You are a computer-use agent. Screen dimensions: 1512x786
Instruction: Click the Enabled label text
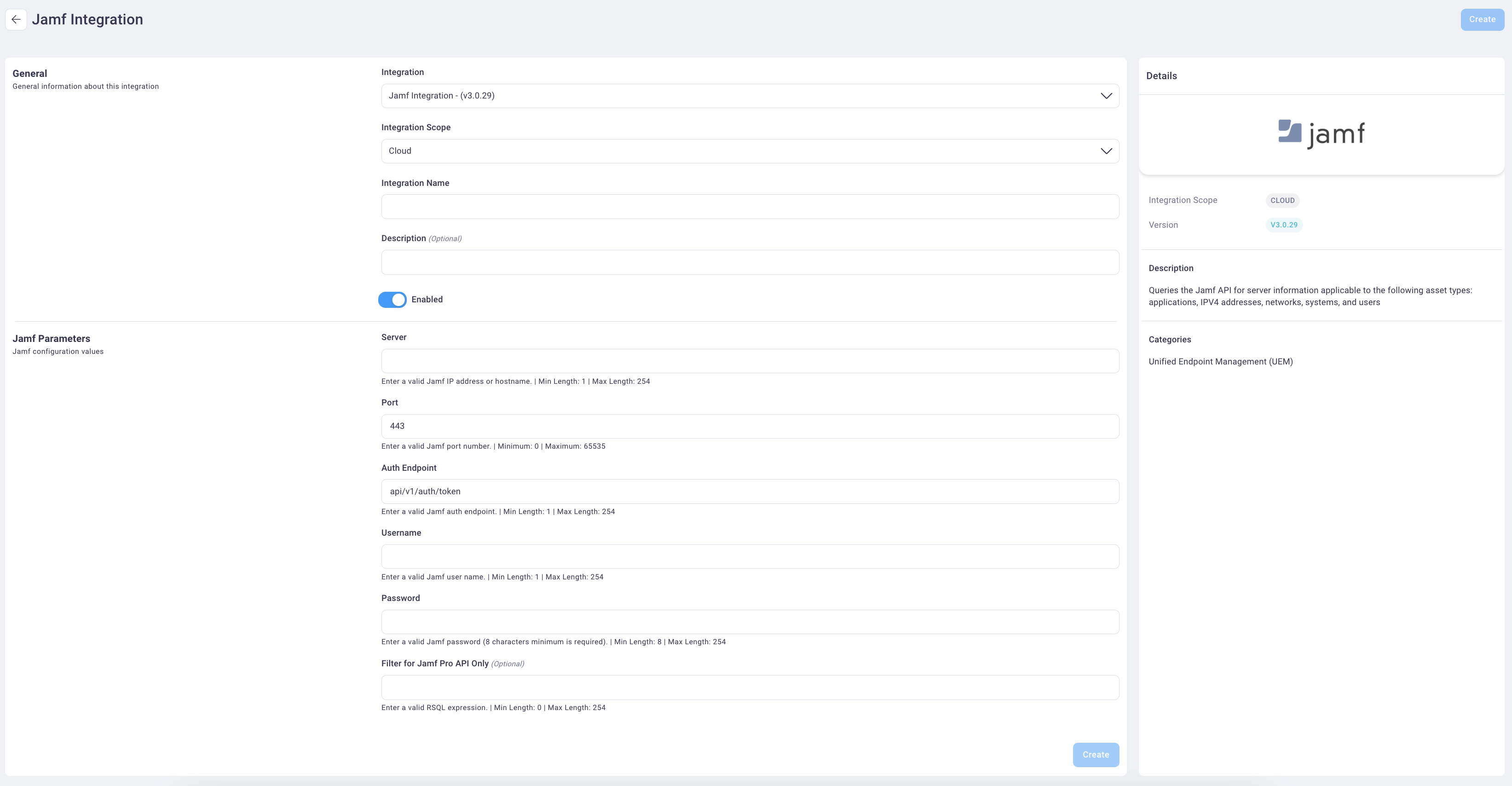pyautogui.click(x=427, y=300)
